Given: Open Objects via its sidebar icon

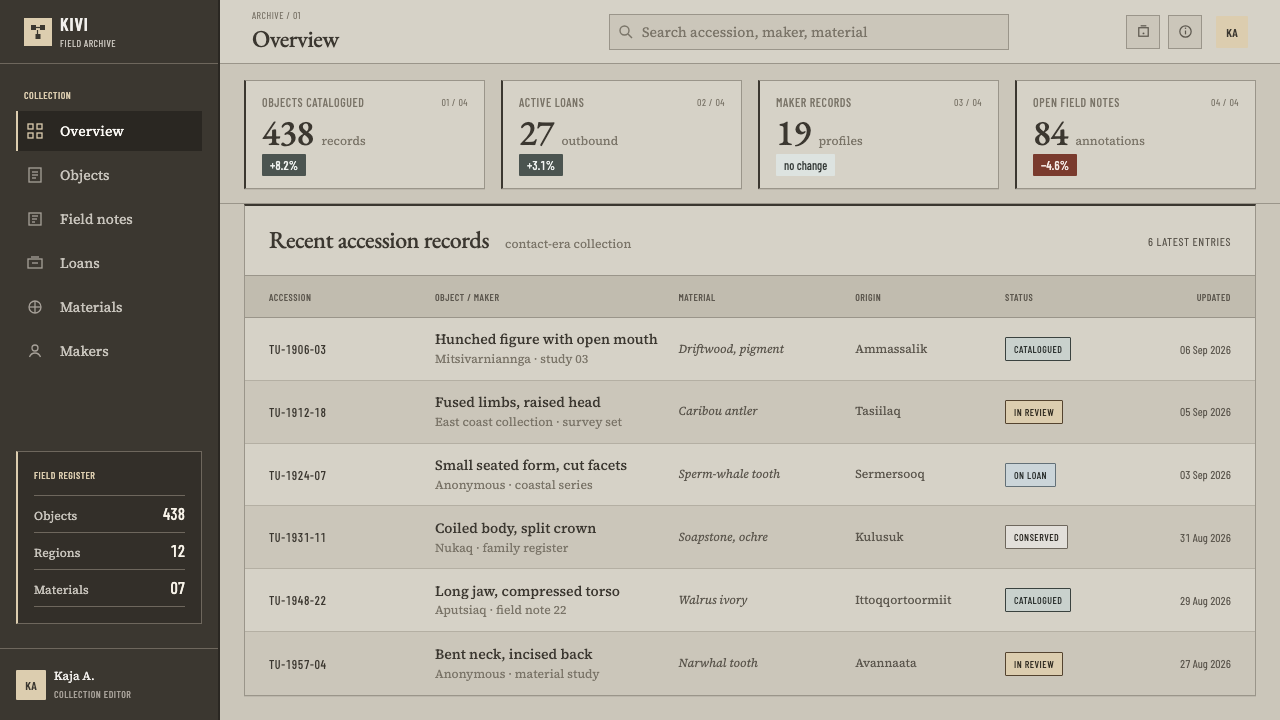Looking at the screenshot, I should click(35, 175).
